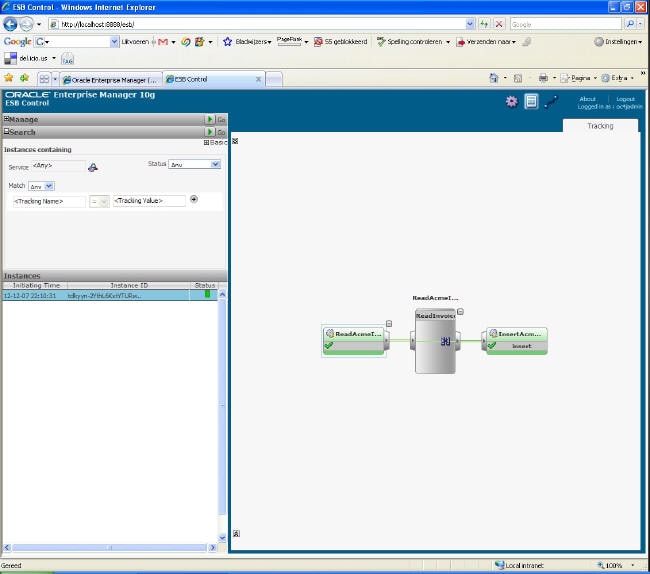This screenshot has height=574, width=650.
Task: Collapse the ReadAcmeI node minus box
Action: click(389, 324)
